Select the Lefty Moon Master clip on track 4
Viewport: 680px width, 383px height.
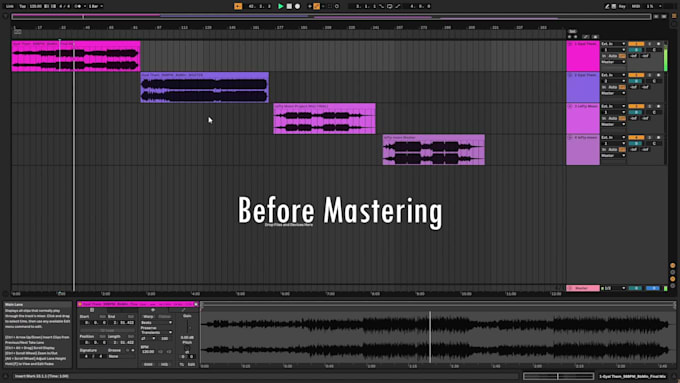coord(434,150)
